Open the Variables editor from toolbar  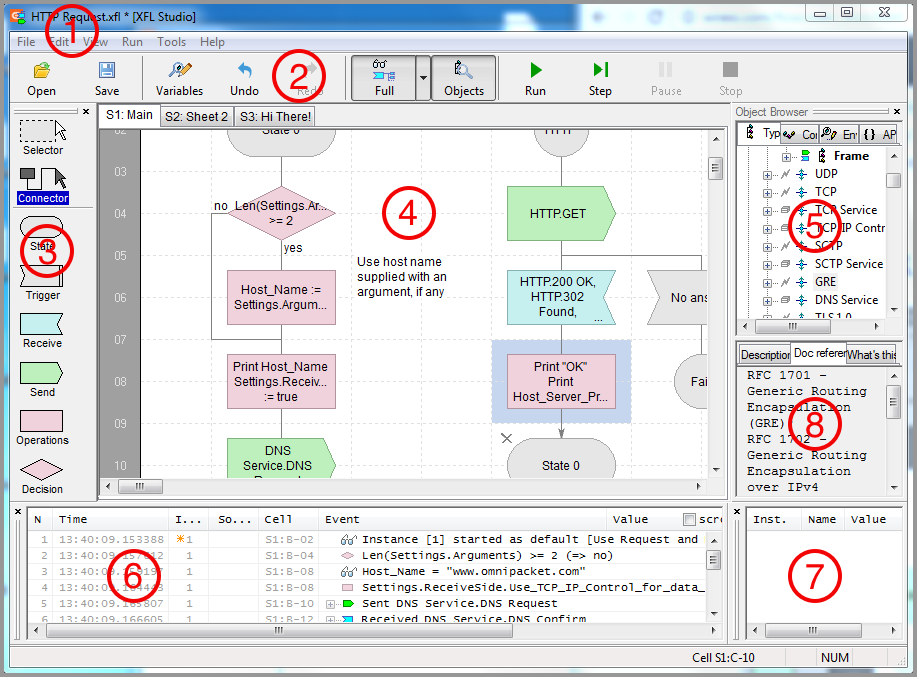tap(180, 78)
